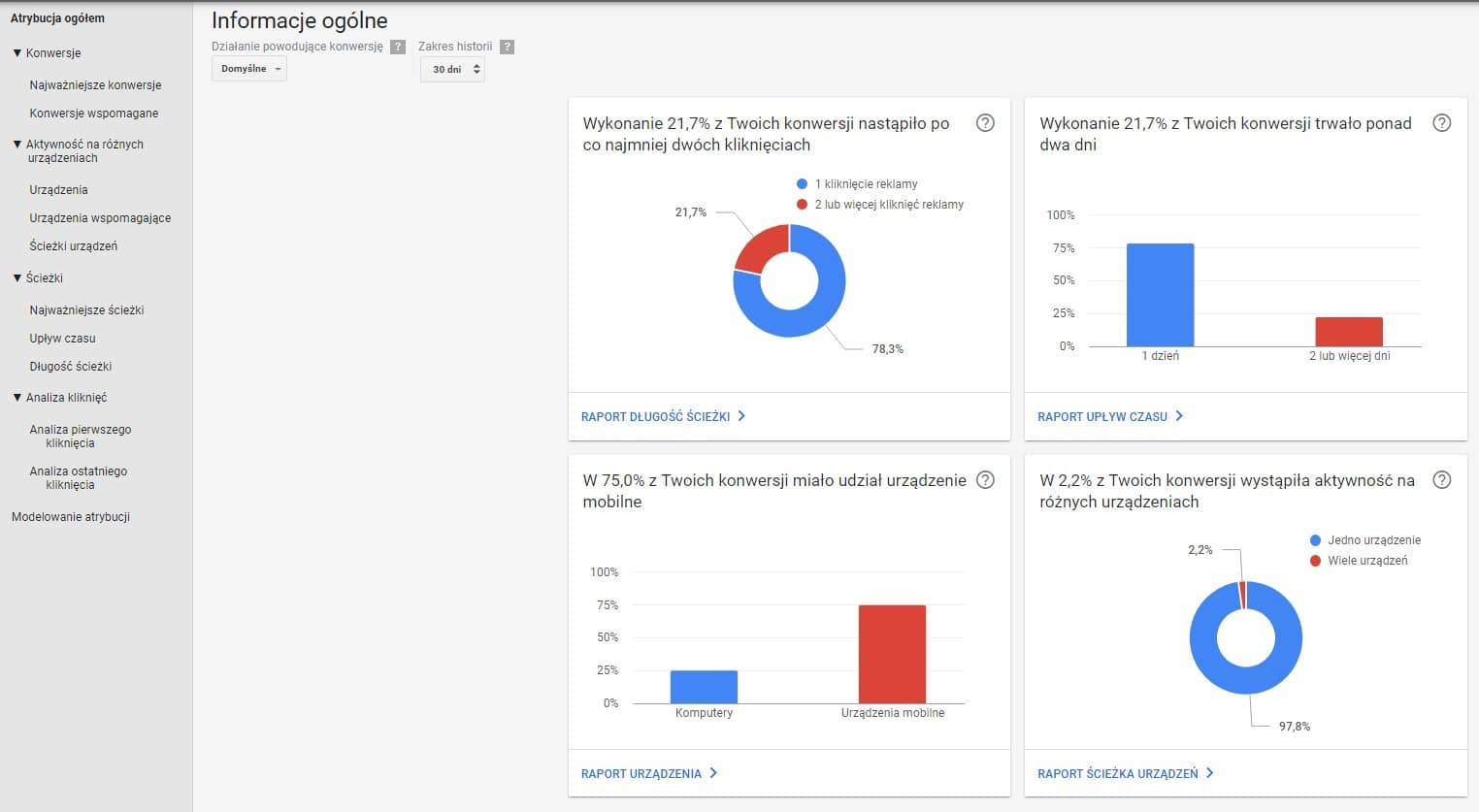
Task: Click the red Urządzenia mobilne bar
Action: 892,654
